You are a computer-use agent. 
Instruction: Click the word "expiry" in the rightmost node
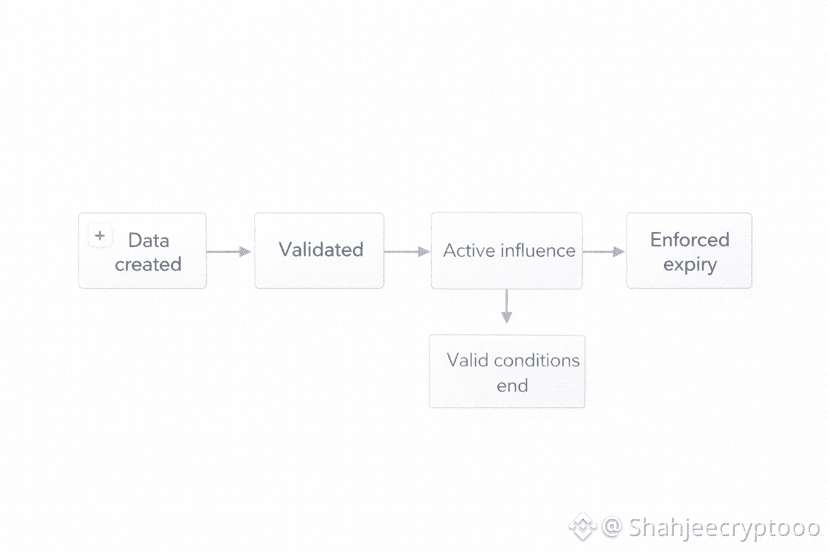[x=689, y=265]
